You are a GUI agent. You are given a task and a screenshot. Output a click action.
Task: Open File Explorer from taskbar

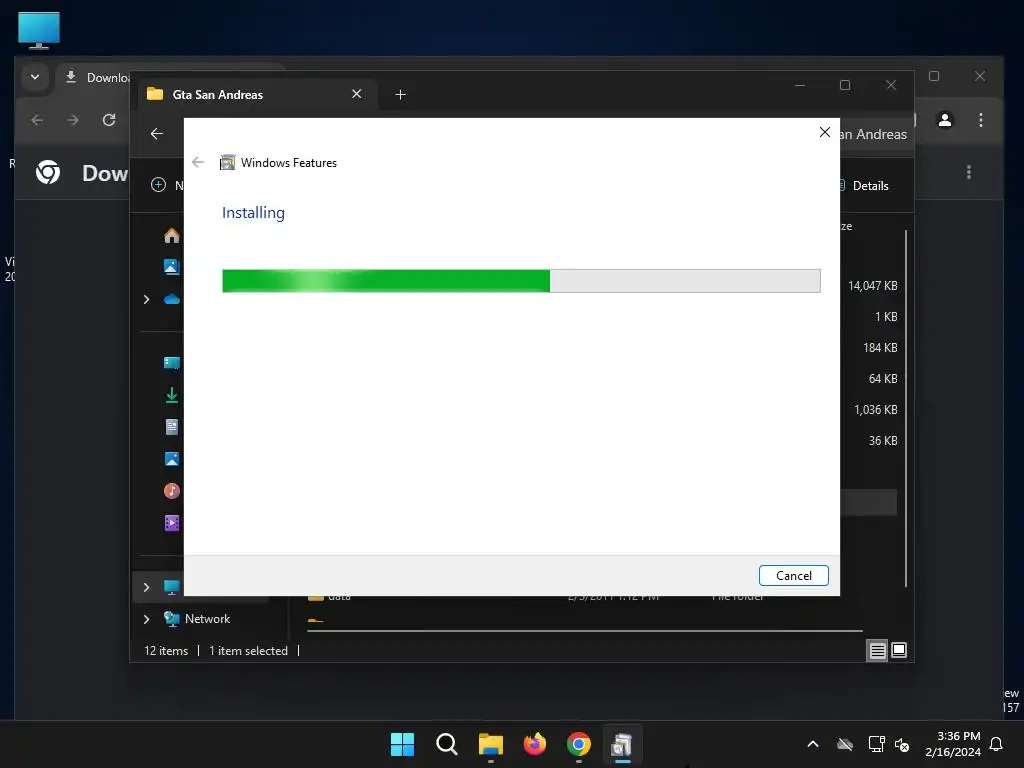490,744
